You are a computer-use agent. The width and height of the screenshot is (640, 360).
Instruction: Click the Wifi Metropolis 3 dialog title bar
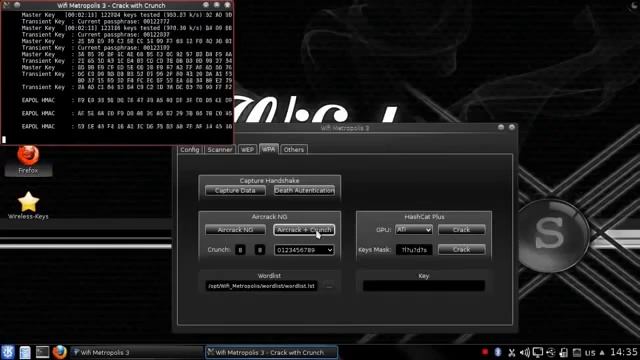345,128
